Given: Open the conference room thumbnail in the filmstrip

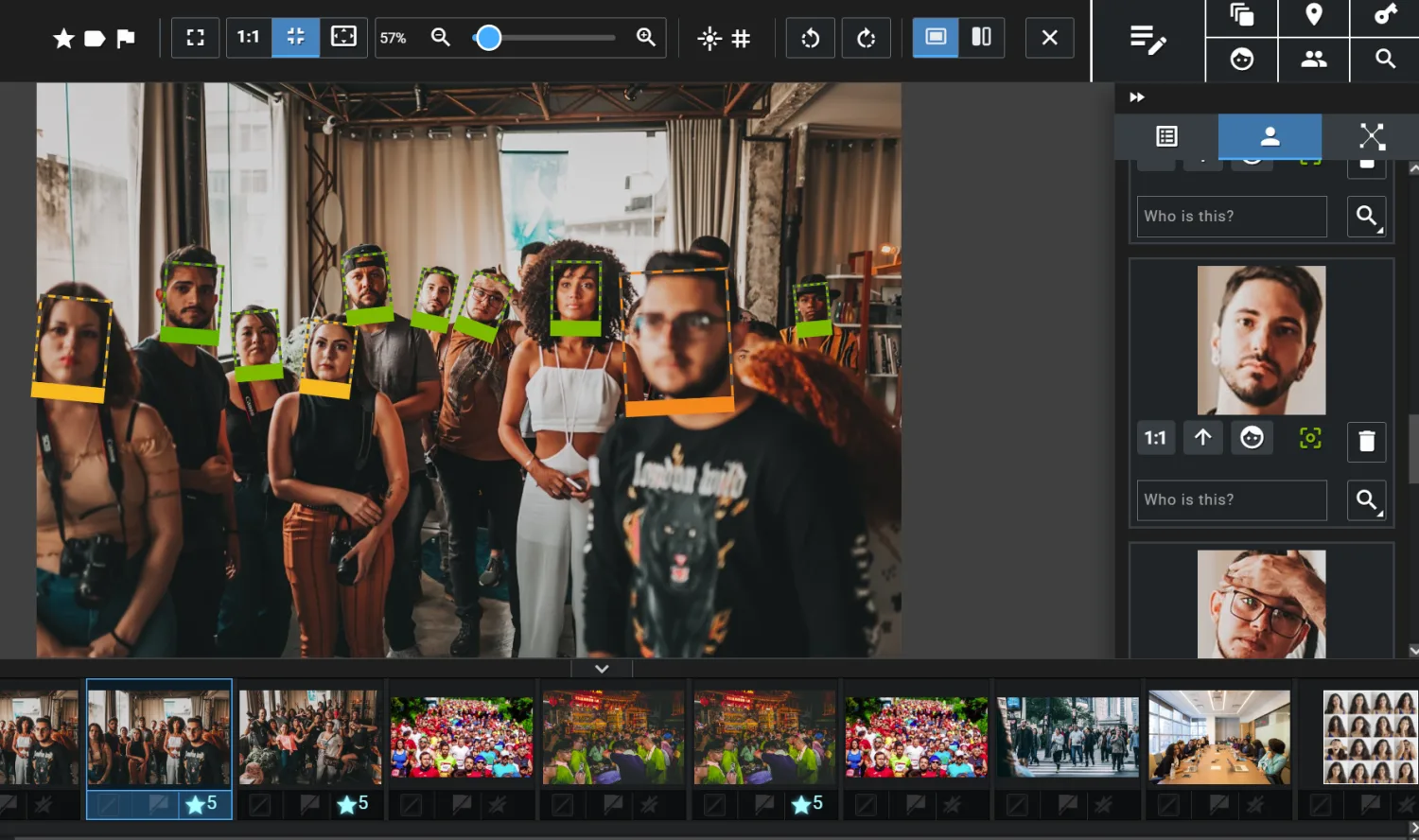Looking at the screenshot, I should pyautogui.click(x=1219, y=737).
